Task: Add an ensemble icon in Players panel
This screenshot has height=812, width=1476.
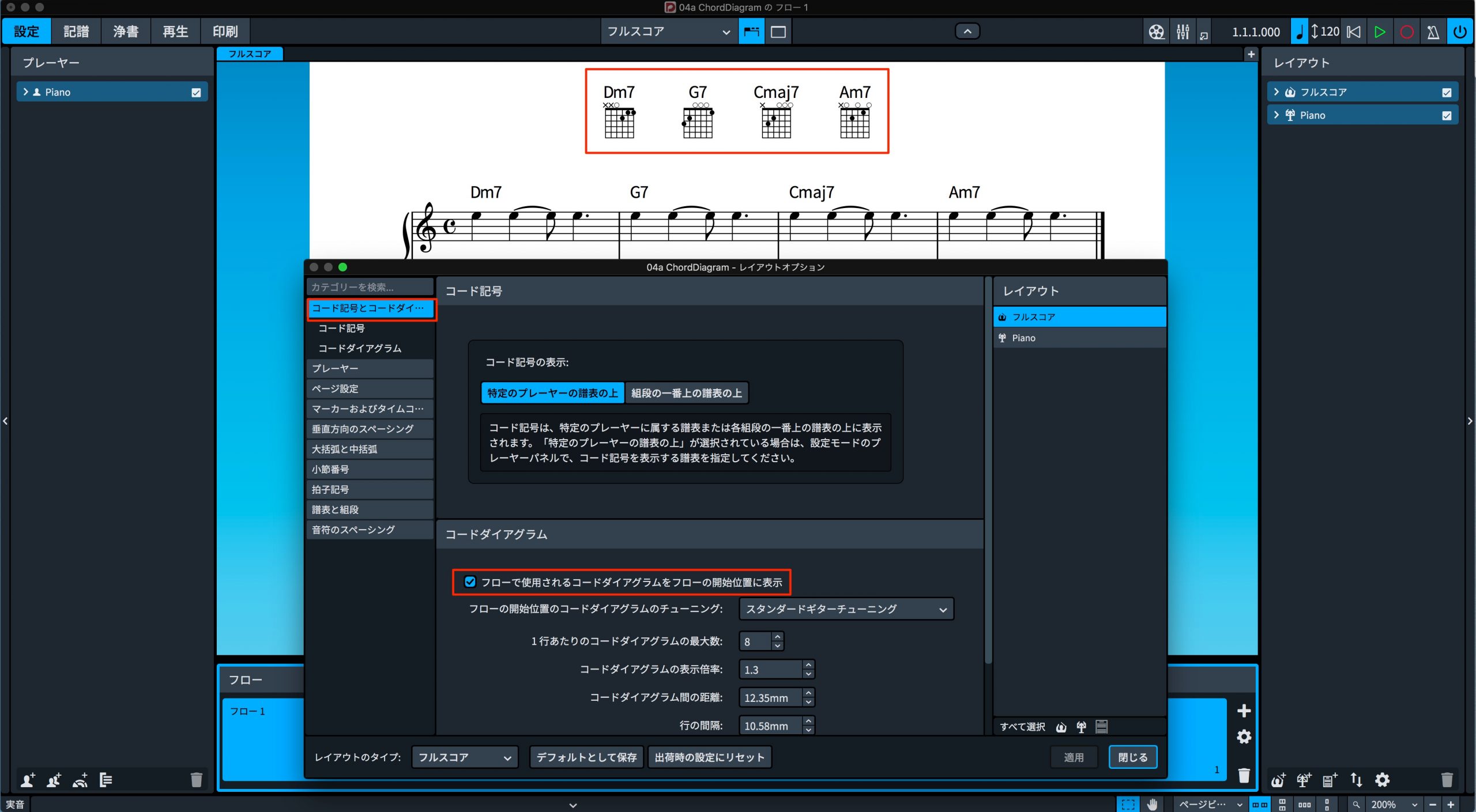Action: pyautogui.click(x=80, y=780)
